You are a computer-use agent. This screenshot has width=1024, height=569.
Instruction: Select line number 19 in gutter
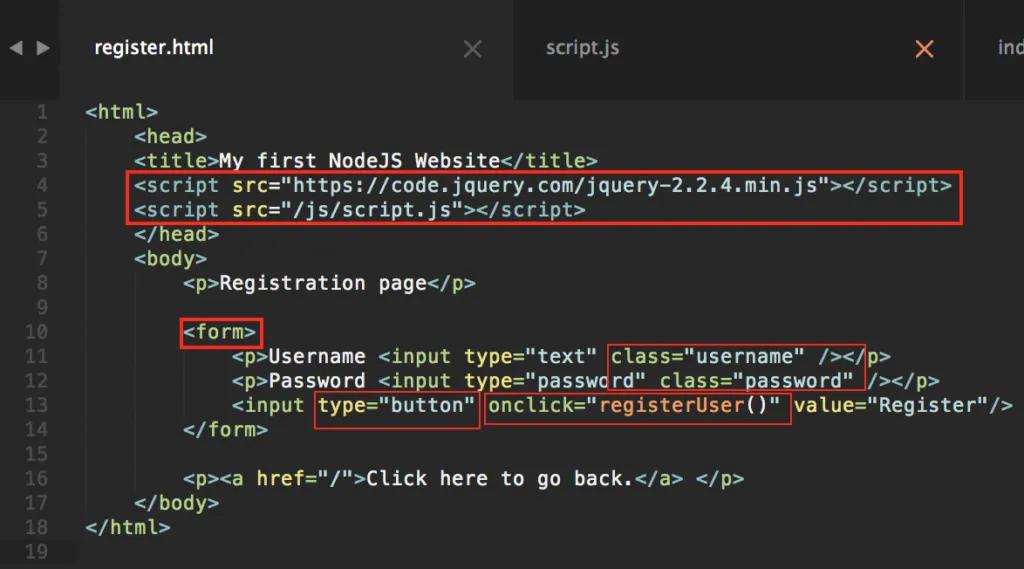[37, 552]
